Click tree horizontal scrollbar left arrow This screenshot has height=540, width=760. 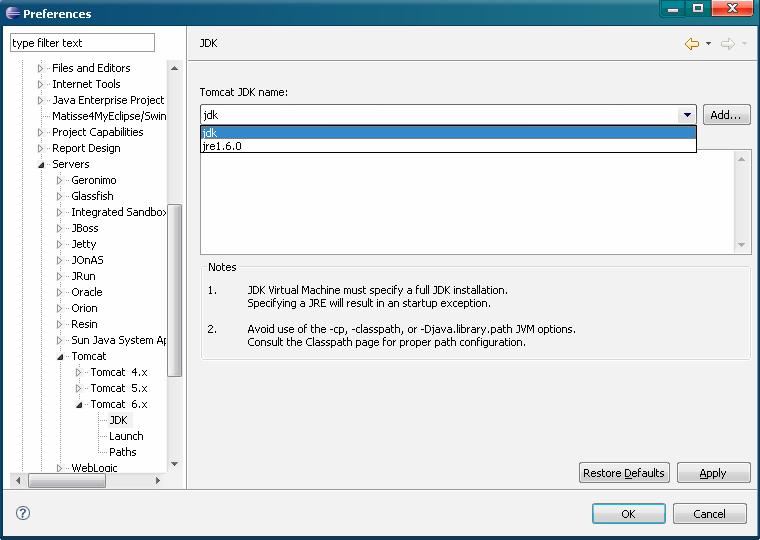pyautogui.click(x=18, y=480)
